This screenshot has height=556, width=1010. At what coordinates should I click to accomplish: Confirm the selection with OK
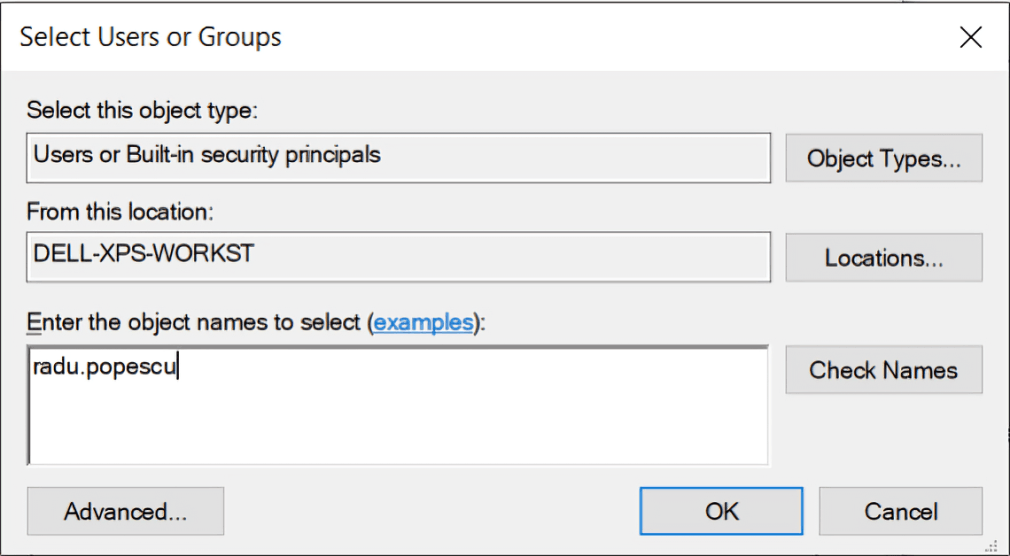point(721,512)
